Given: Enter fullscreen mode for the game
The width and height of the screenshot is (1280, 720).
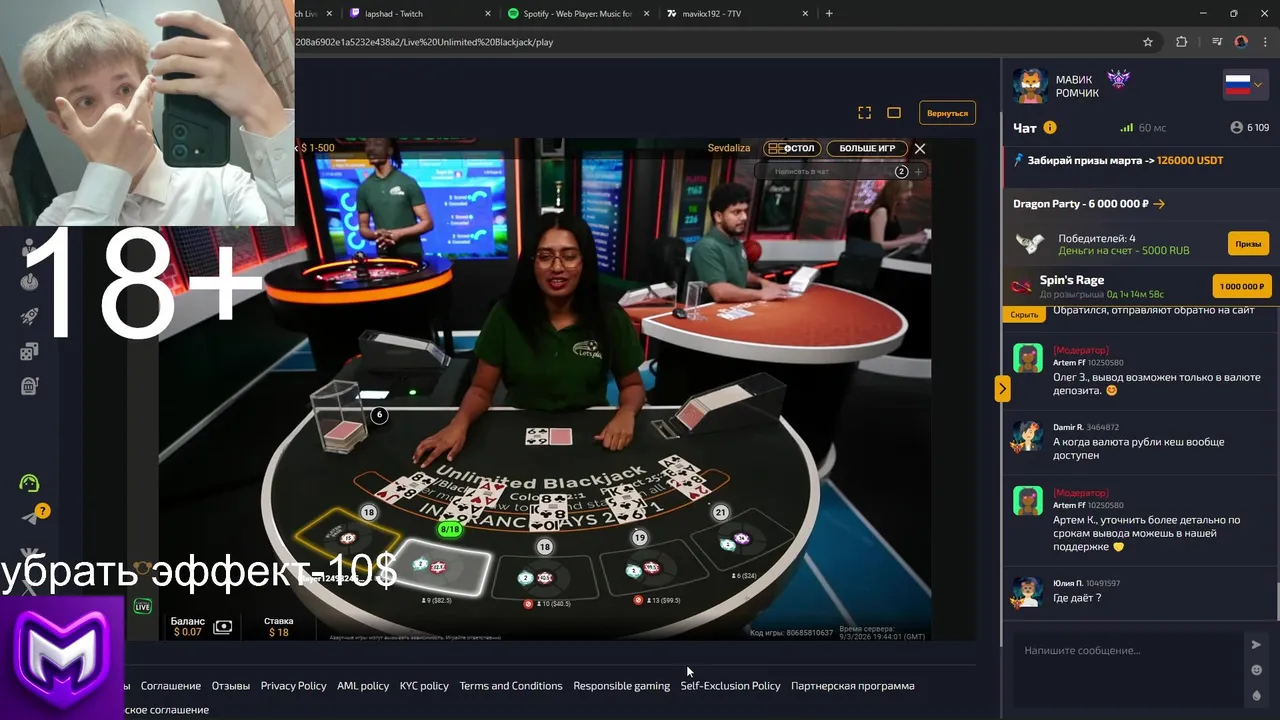Looking at the screenshot, I should 865,113.
